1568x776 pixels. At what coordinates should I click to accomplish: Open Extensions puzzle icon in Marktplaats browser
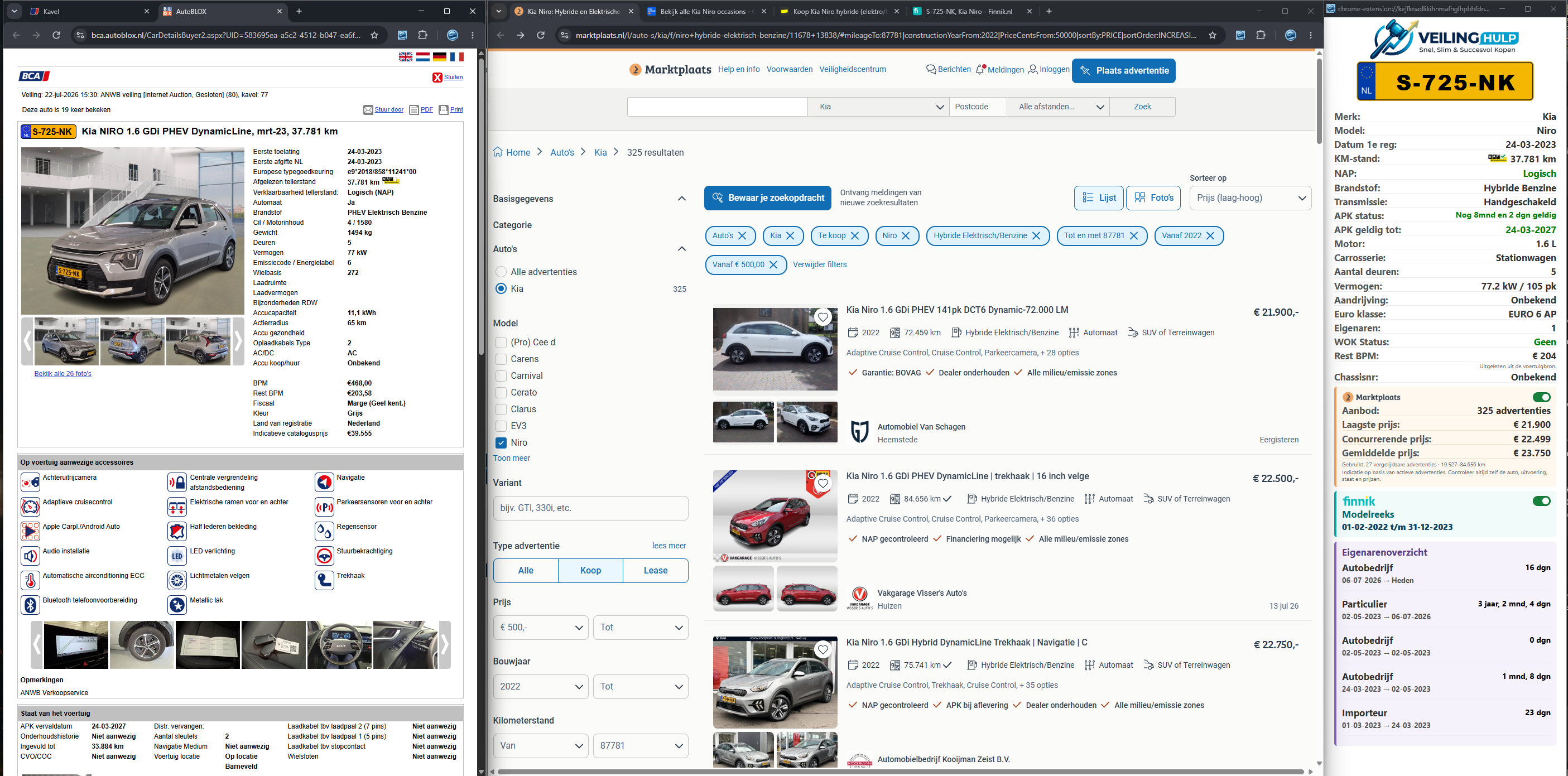[1261, 35]
